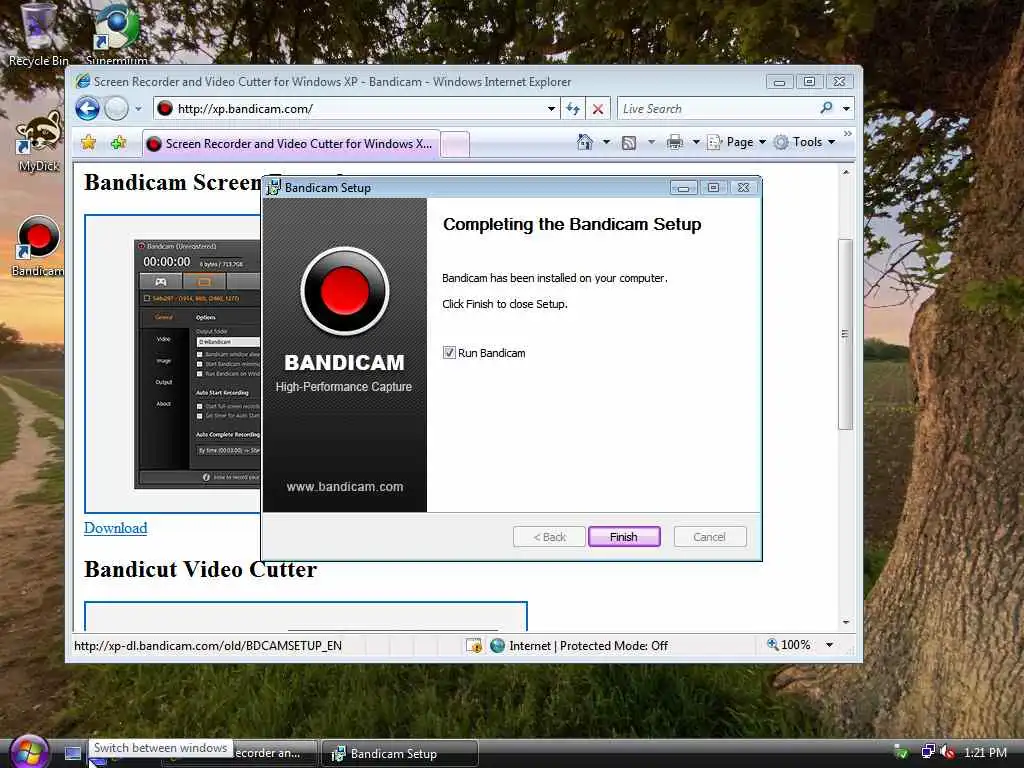Click the Live Search magnifier icon

tap(827, 108)
